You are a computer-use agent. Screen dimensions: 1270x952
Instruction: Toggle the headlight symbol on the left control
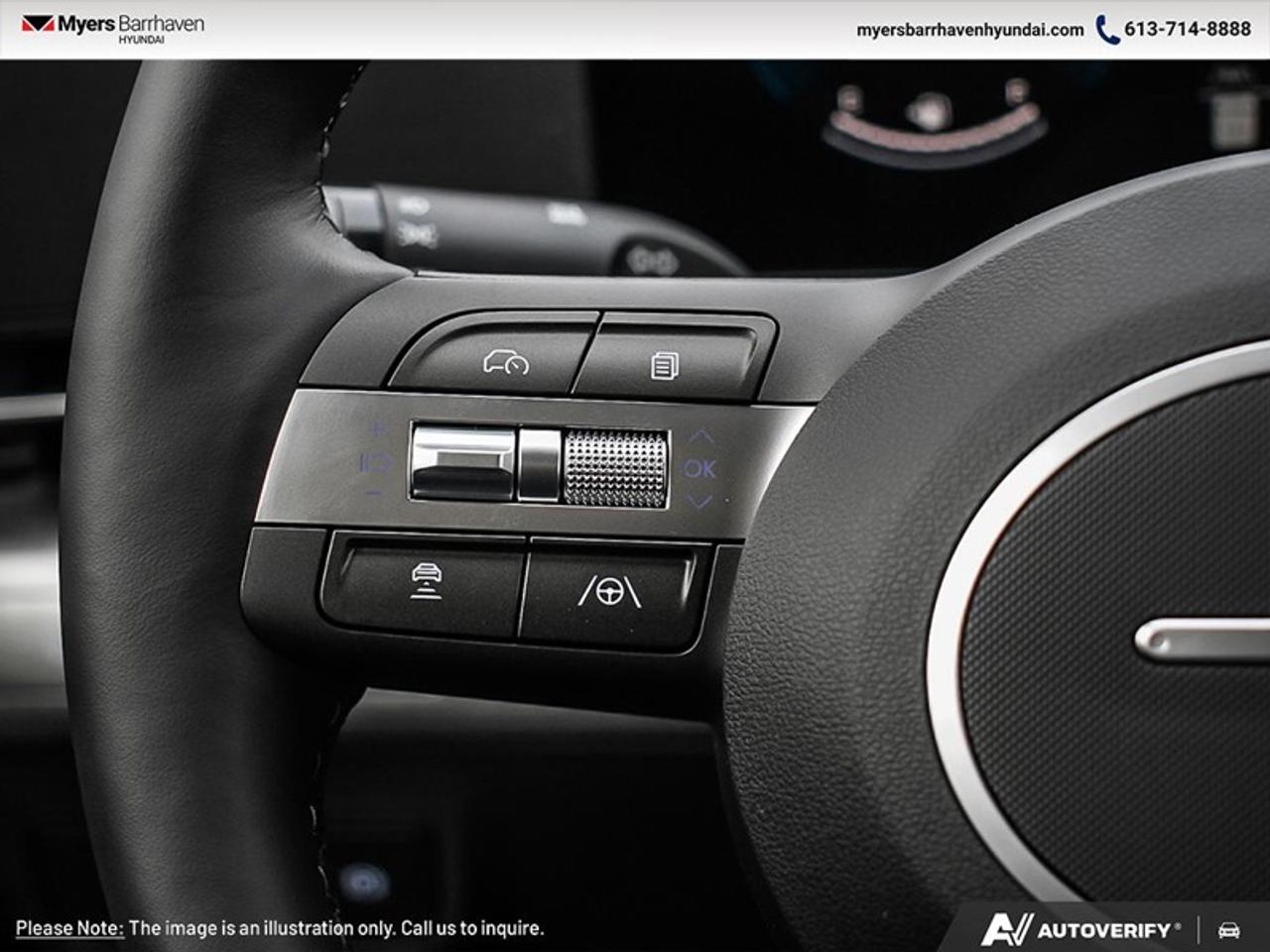[375, 462]
